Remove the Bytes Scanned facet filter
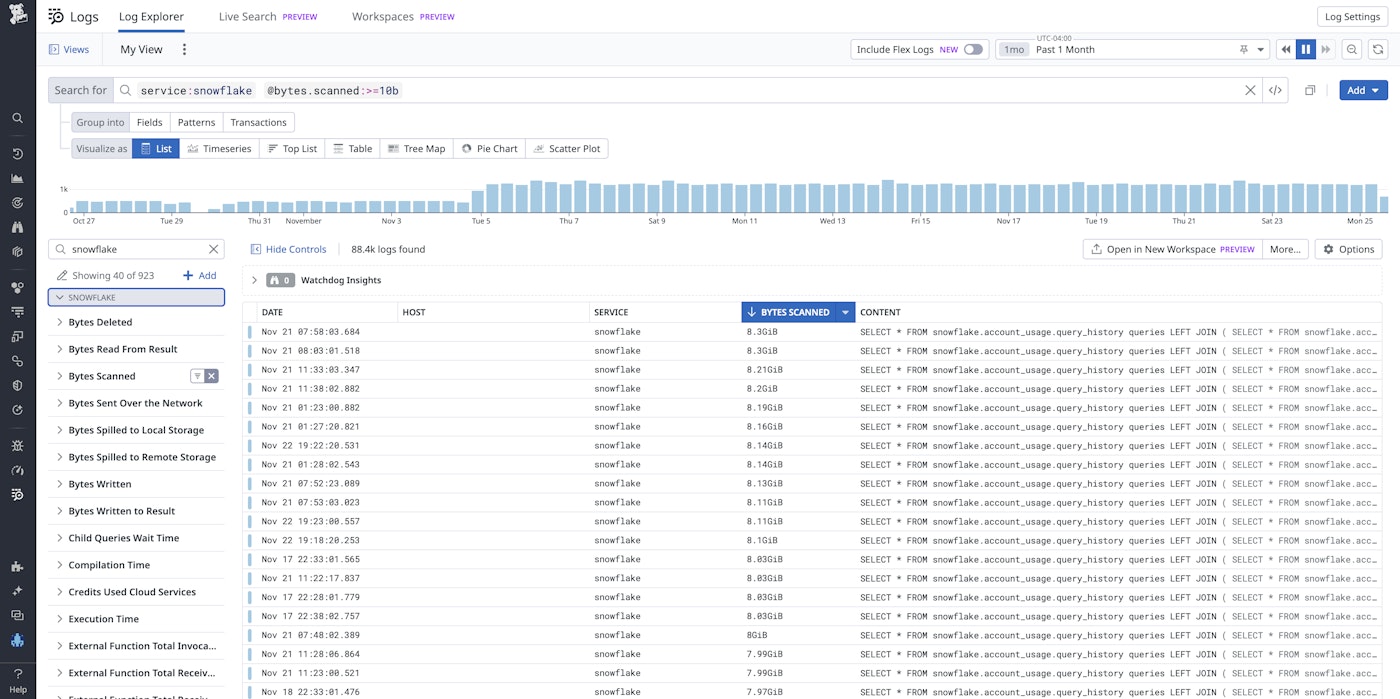The width and height of the screenshot is (1400, 699). (212, 376)
